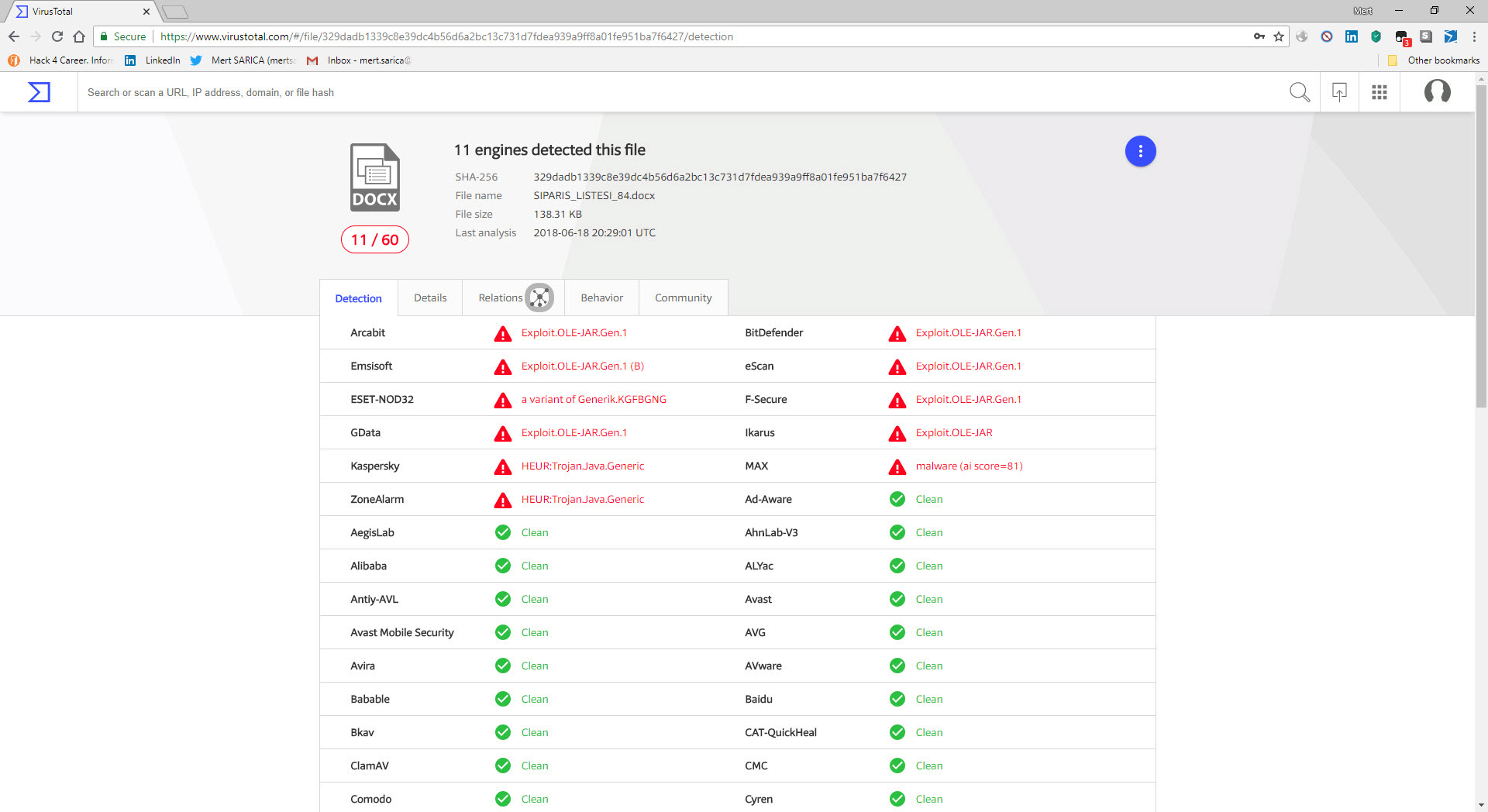Click the browser forward arrow
This screenshot has height=812, width=1488.
click(x=35, y=36)
